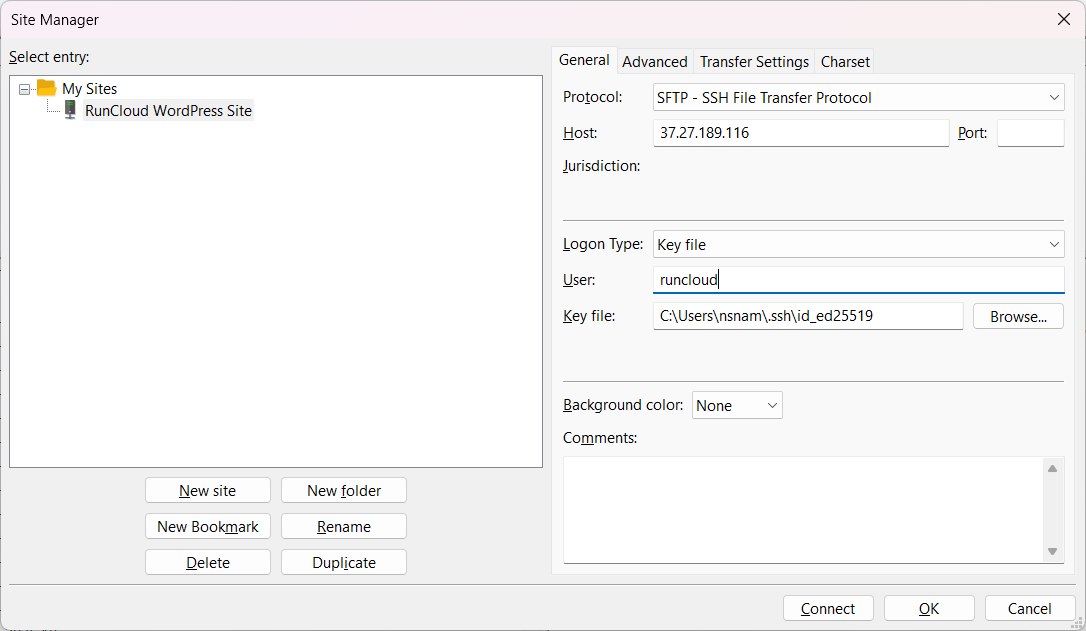
Task: Click the Browse button for key file
Action: [x=1018, y=317]
